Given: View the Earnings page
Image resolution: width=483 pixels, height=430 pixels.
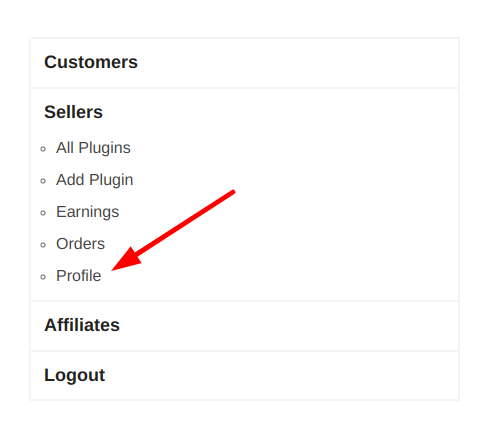Looking at the screenshot, I should (87, 212).
